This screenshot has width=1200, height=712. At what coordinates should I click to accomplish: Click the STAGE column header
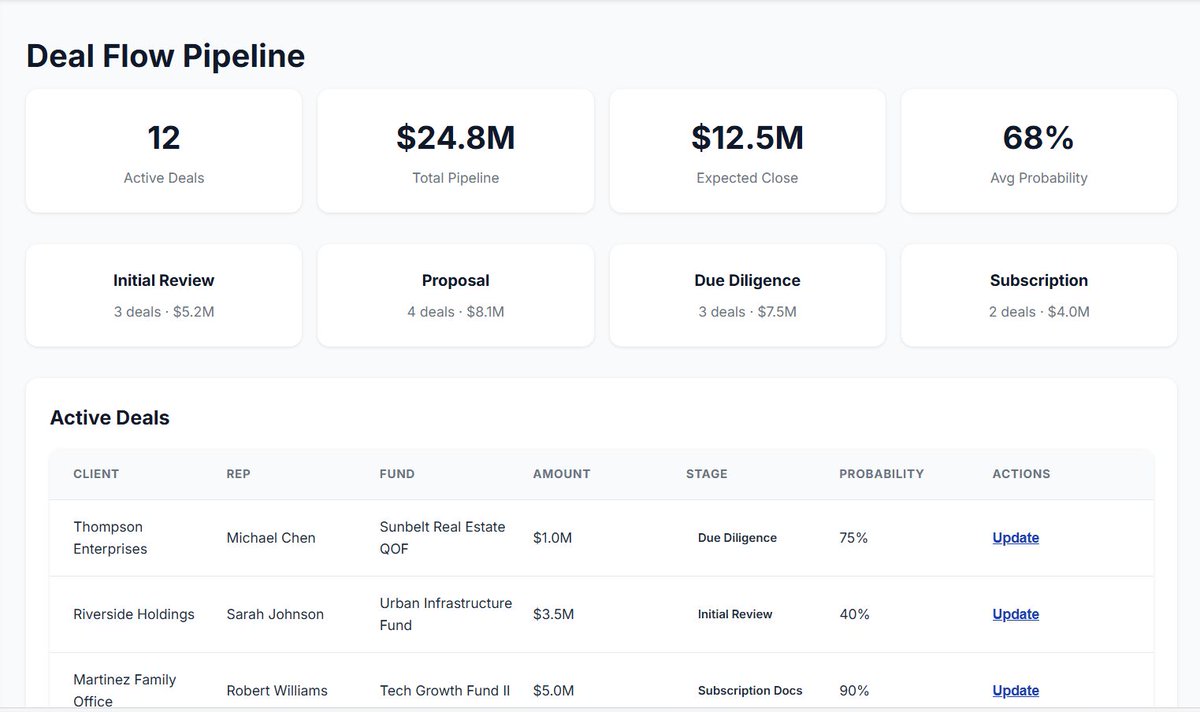point(707,474)
